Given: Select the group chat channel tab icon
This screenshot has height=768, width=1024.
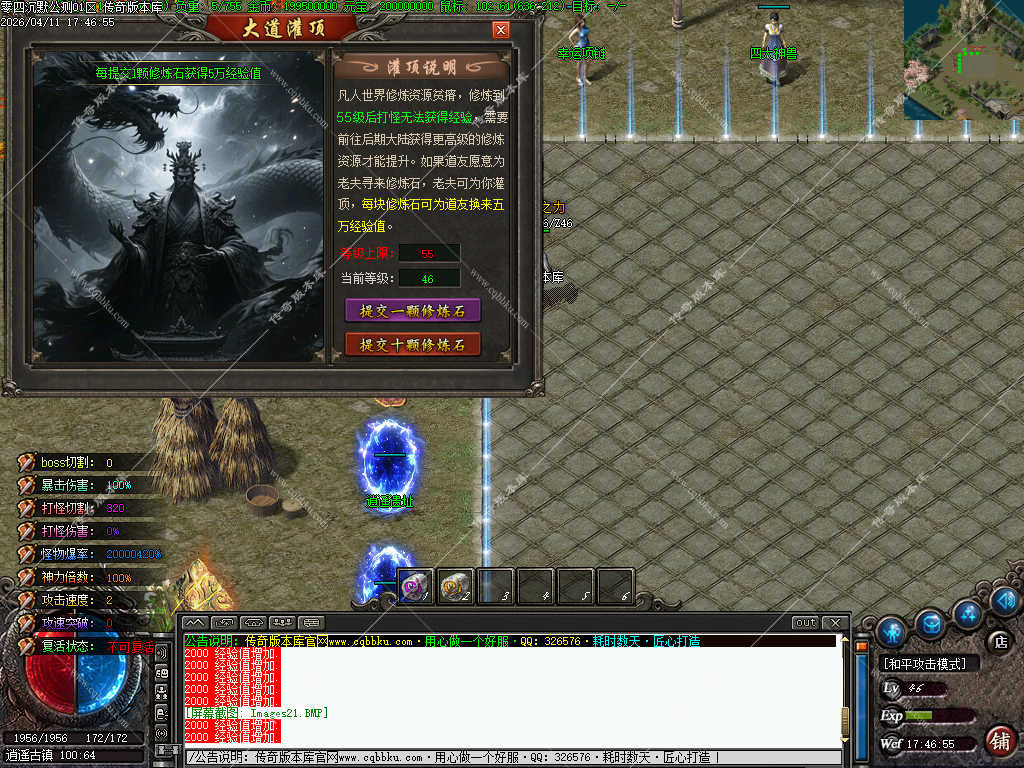Looking at the screenshot, I should tap(282, 623).
